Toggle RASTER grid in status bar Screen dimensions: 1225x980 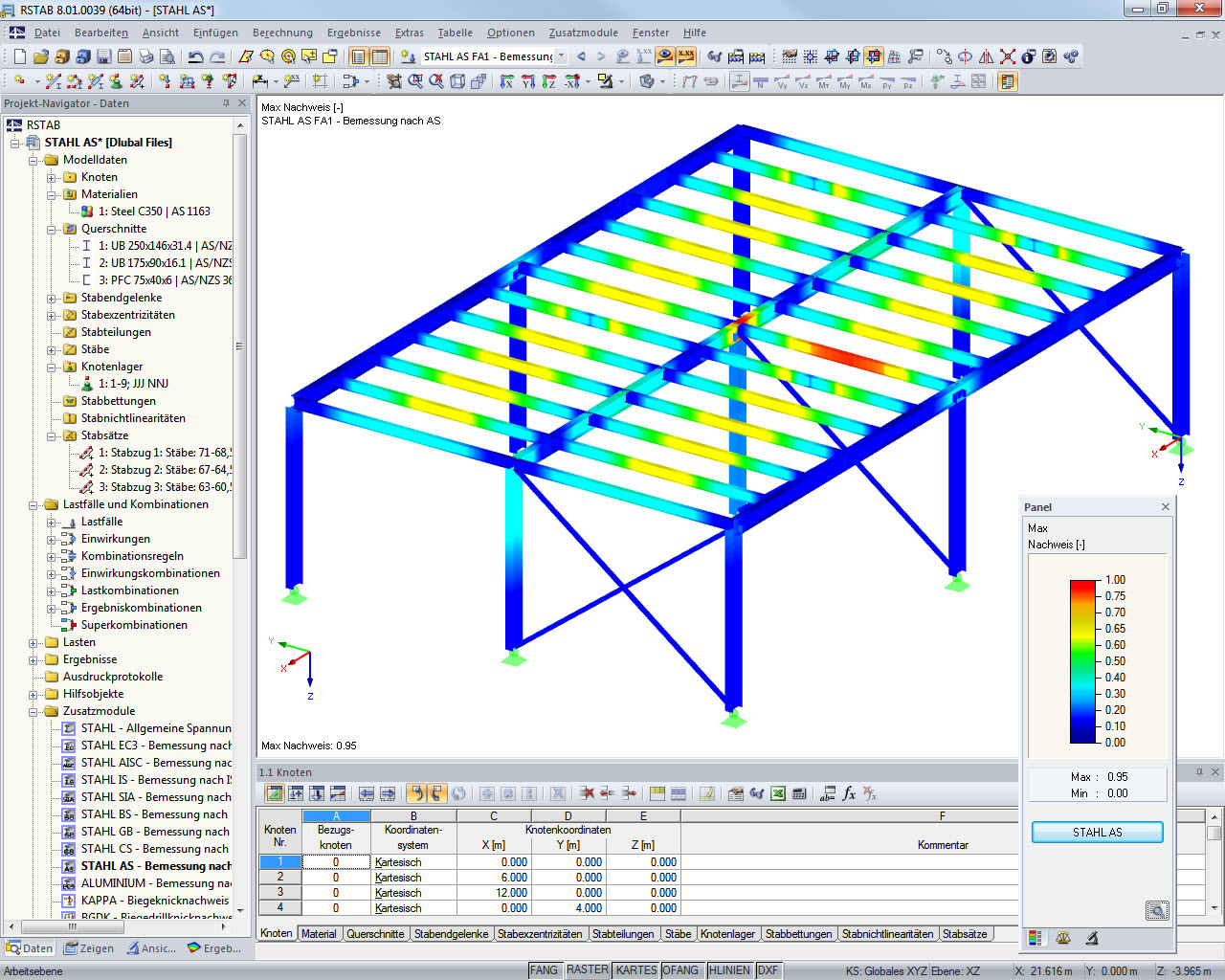pos(588,970)
